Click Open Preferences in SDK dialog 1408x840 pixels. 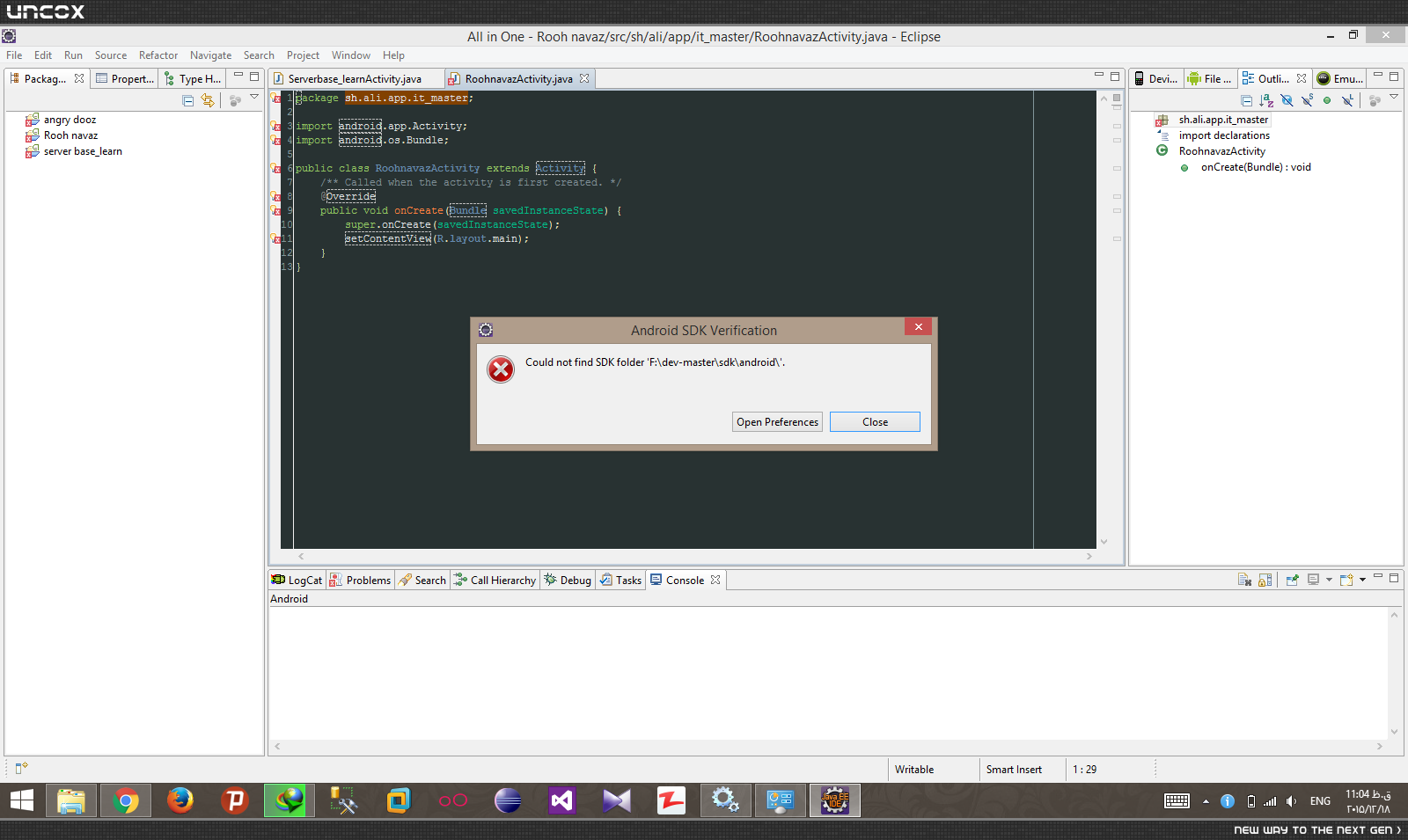(777, 422)
